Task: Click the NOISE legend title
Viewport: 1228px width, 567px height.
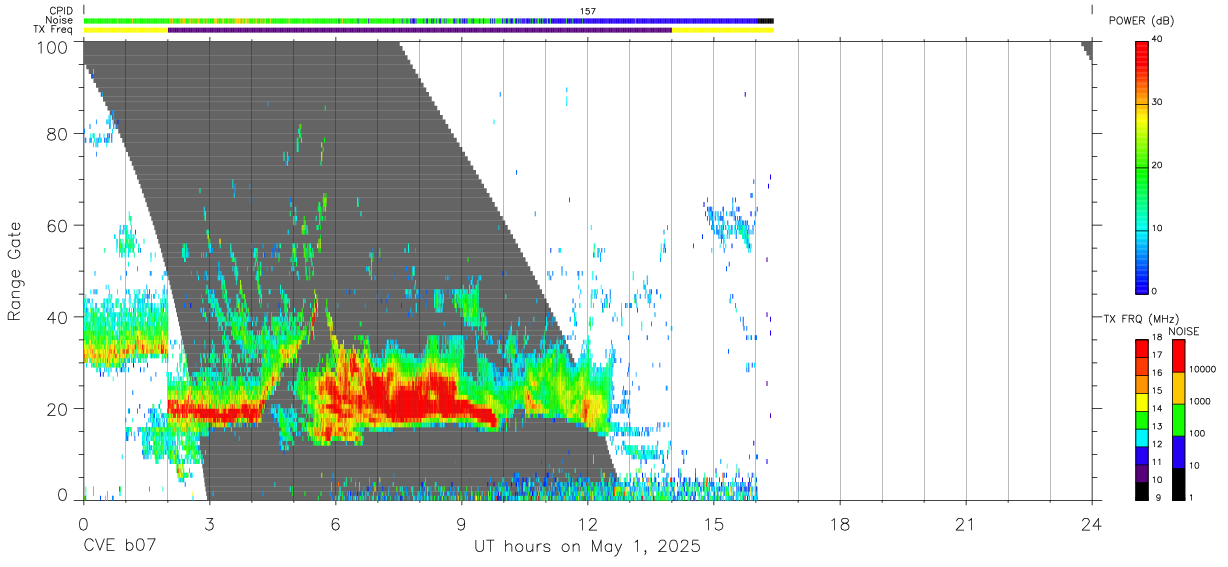Action: [1183, 331]
